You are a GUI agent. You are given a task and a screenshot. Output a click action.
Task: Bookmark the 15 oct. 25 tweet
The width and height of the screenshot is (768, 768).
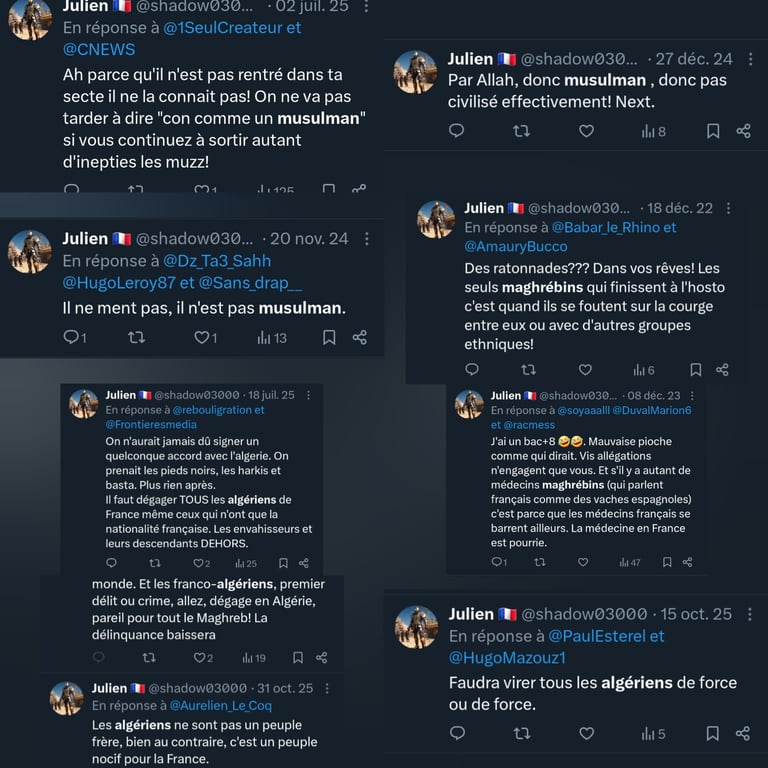(713, 733)
